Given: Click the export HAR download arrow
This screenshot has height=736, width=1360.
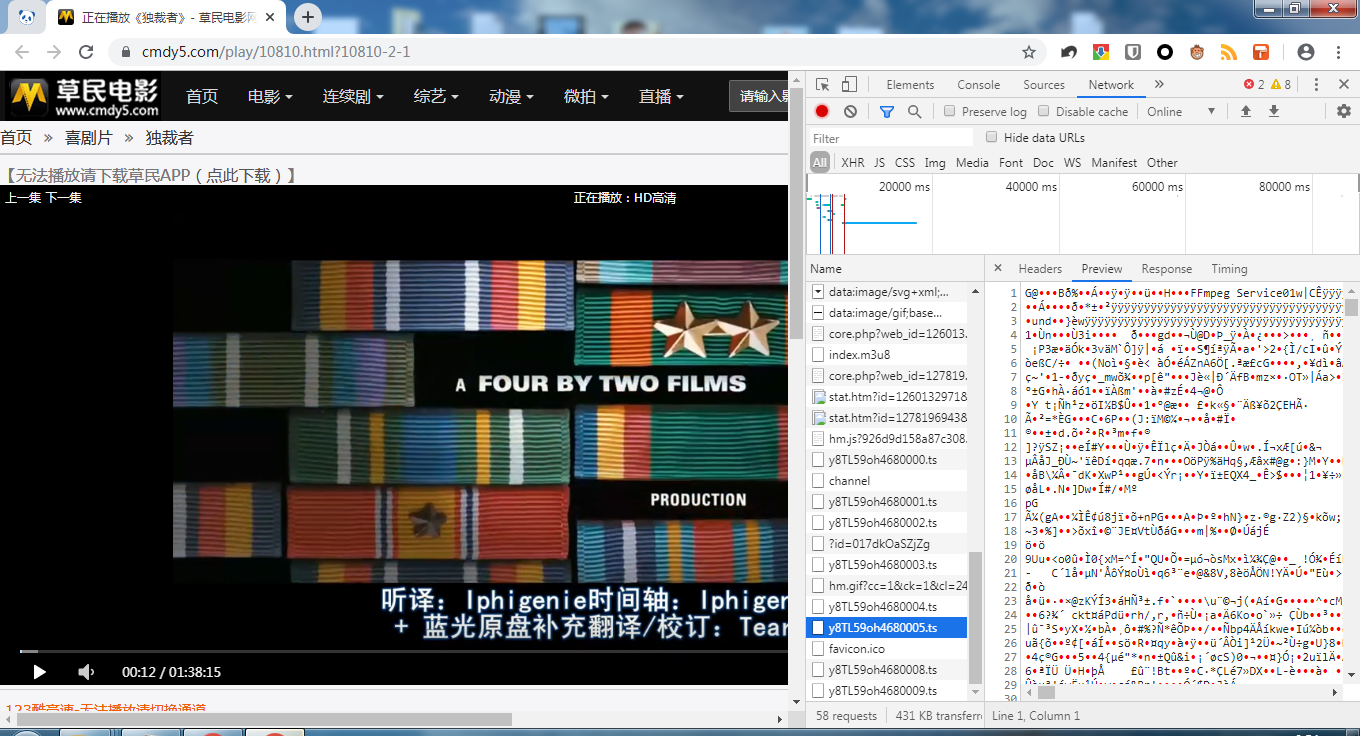Looking at the screenshot, I should click(1274, 112).
